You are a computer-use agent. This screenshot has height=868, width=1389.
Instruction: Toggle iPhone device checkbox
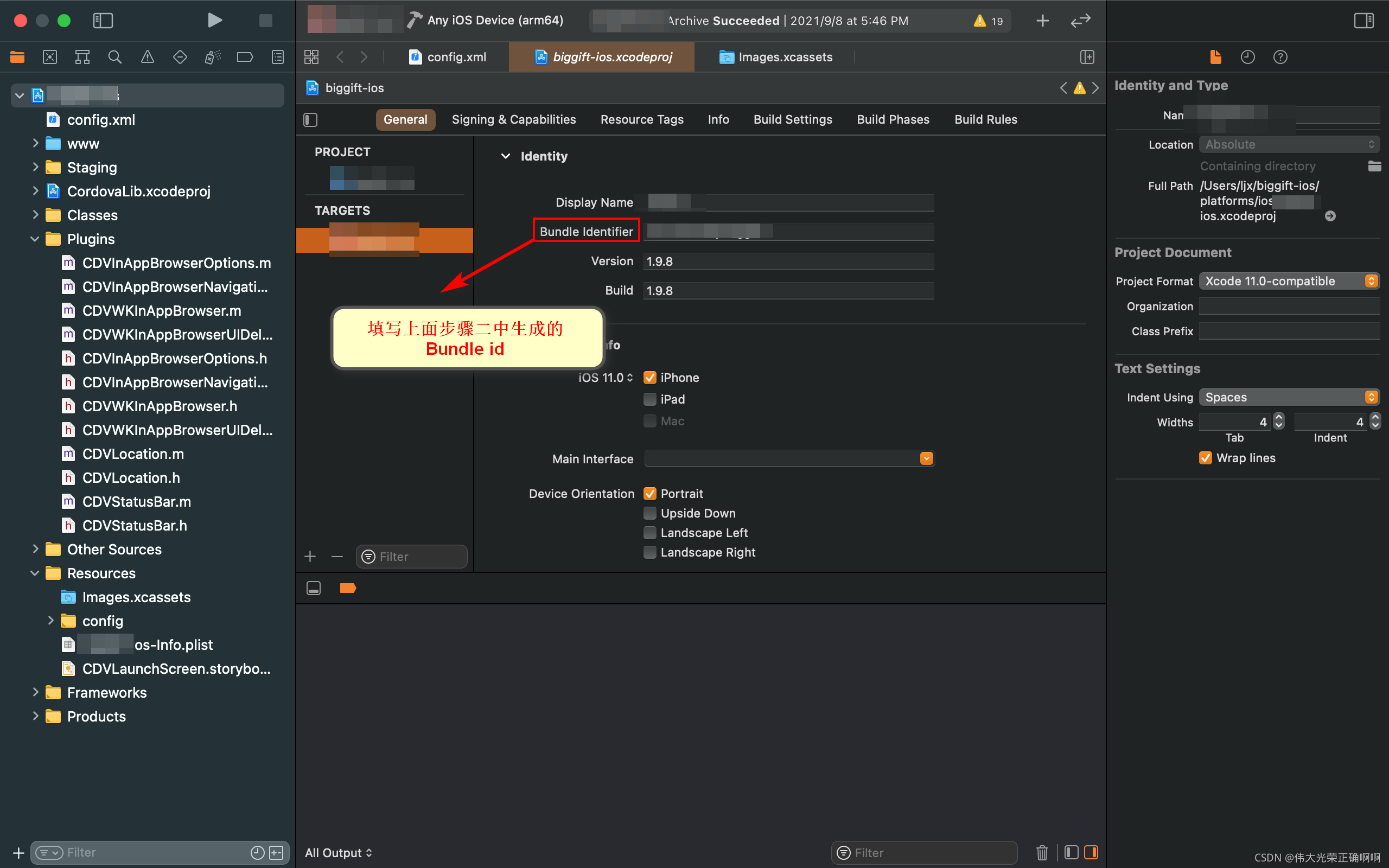coord(649,377)
